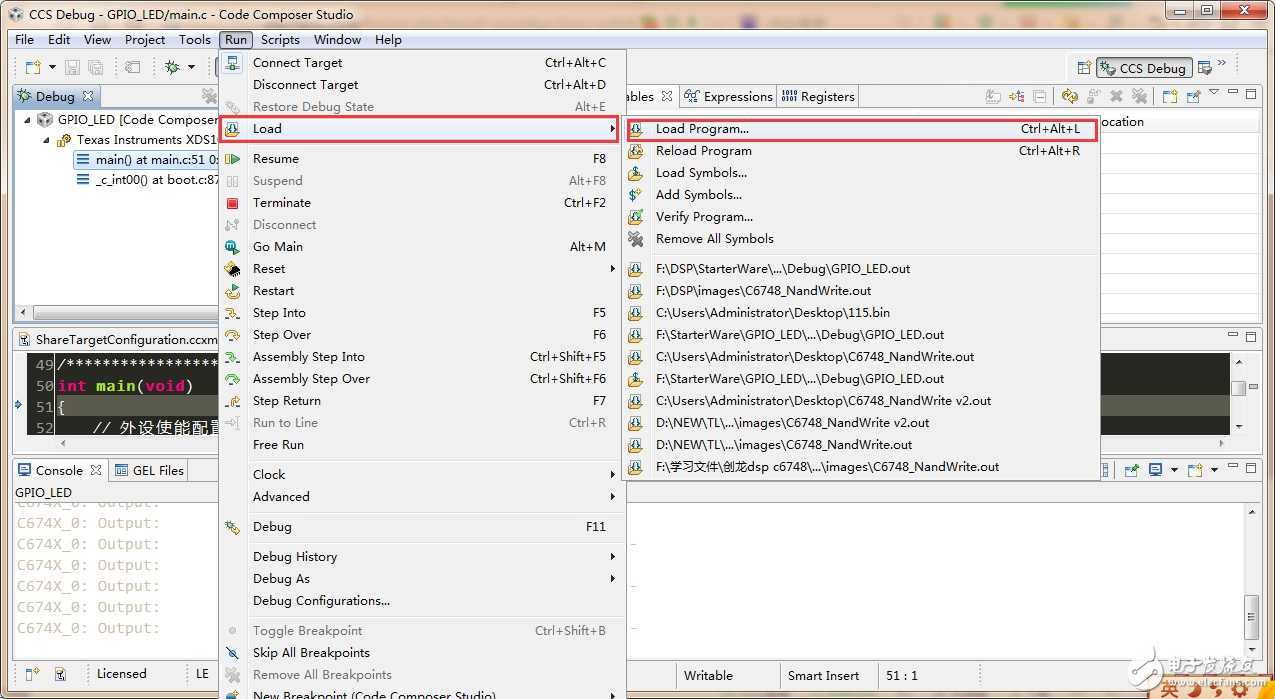The height and width of the screenshot is (699, 1275).
Task: Click the Connect Target icon in Run menu
Action: coord(233,63)
